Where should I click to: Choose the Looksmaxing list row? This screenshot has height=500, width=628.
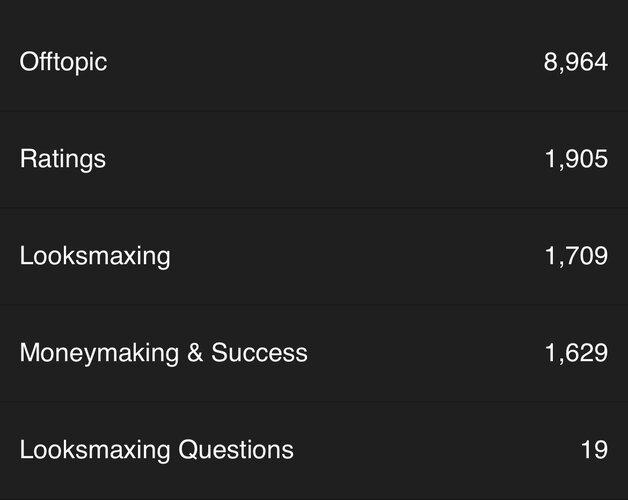coord(314,256)
